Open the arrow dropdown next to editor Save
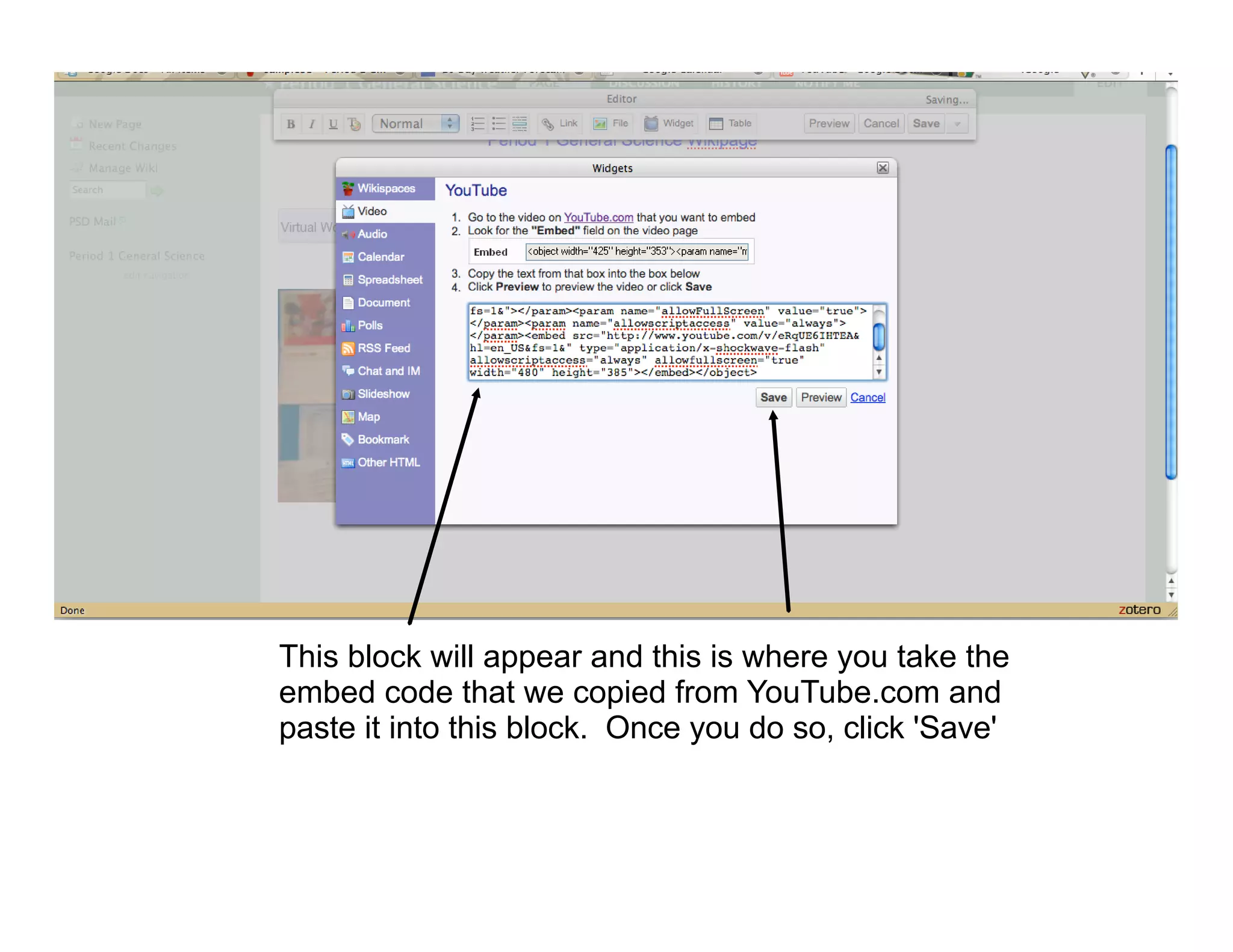Image resolution: width=1233 pixels, height=952 pixels. (957, 124)
